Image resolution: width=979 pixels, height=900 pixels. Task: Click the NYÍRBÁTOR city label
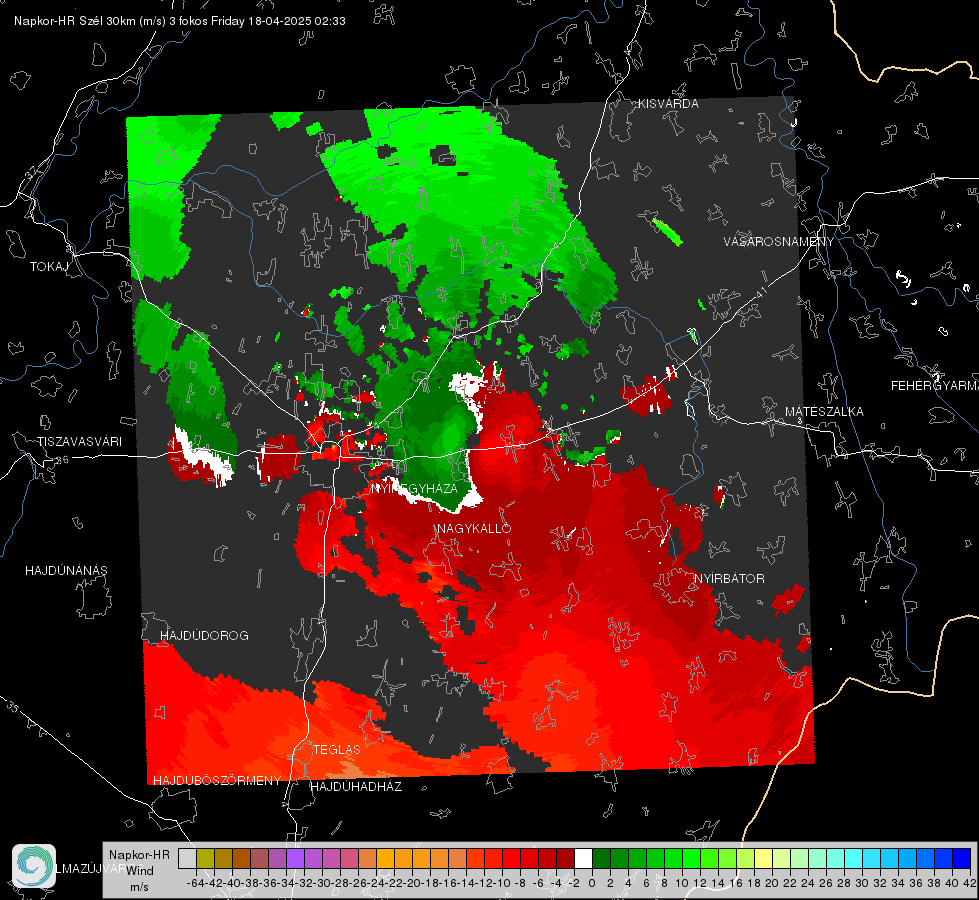[729, 579]
